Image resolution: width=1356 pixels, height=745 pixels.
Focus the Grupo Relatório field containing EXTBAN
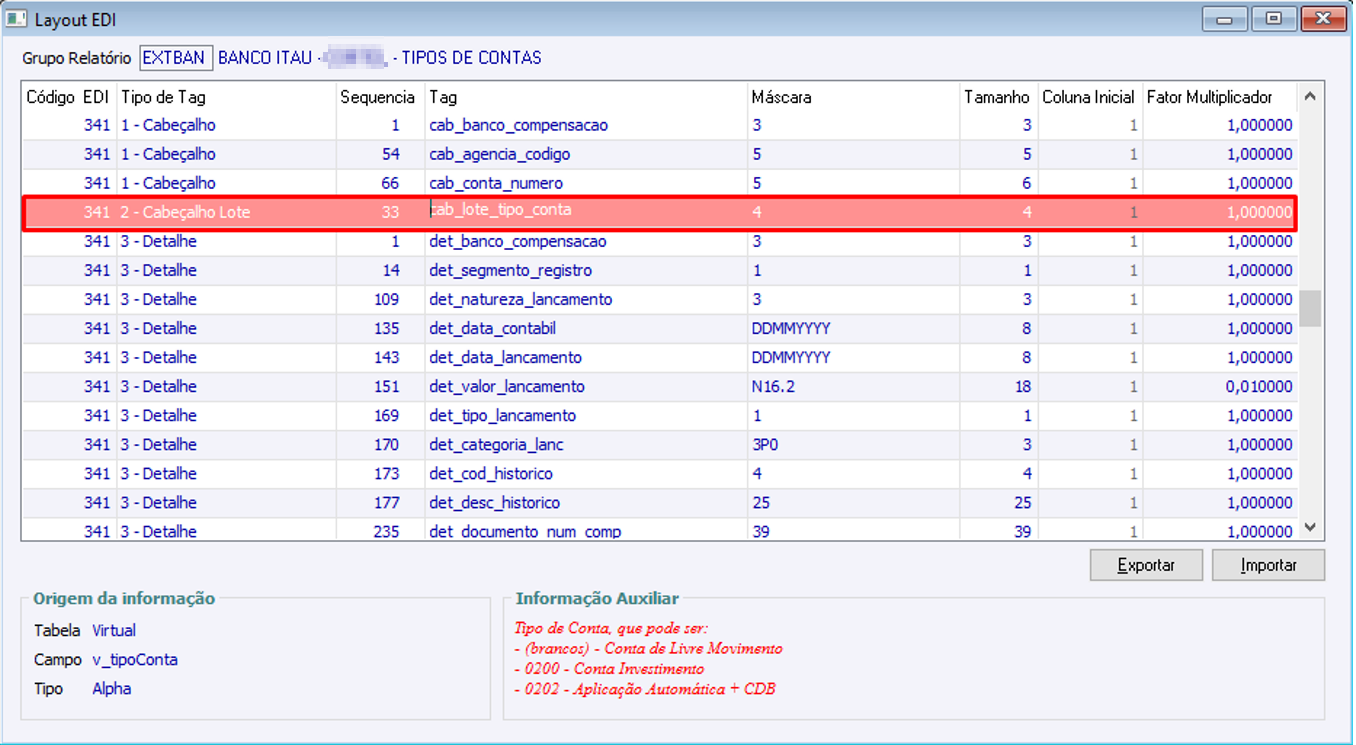pyautogui.click(x=176, y=58)
